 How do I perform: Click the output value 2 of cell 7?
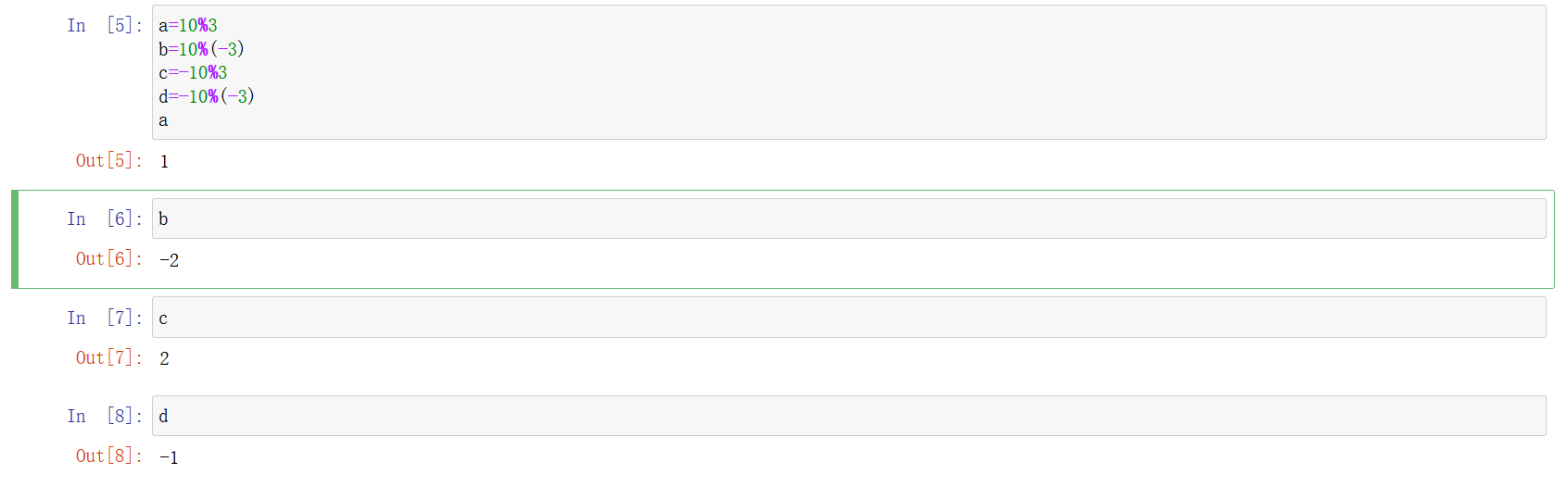164,359
